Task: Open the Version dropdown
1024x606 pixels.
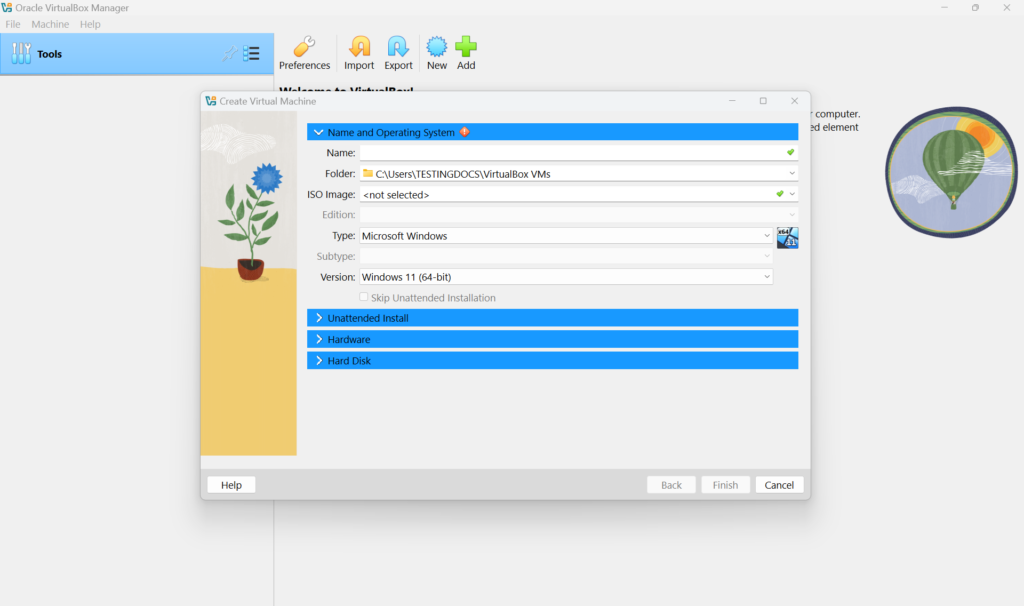Action: 767,276
